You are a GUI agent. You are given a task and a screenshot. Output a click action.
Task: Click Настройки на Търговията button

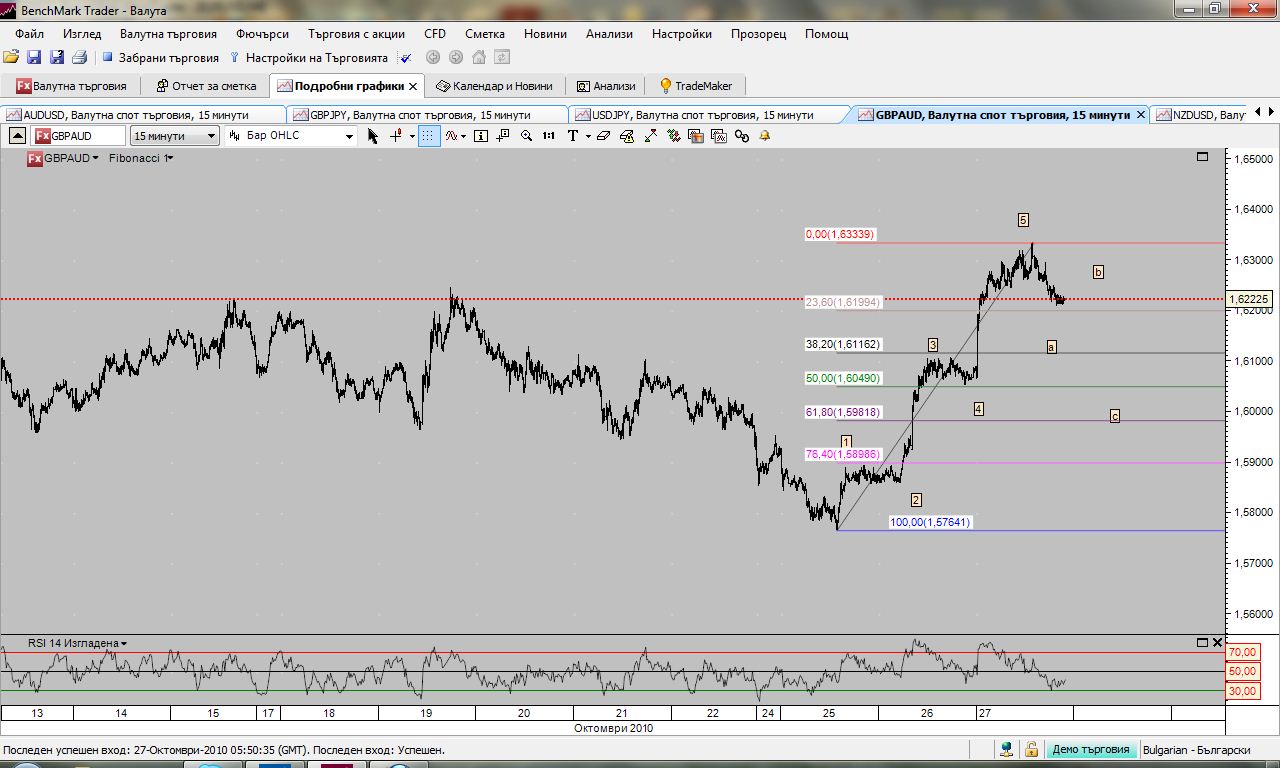click(308, 58)
